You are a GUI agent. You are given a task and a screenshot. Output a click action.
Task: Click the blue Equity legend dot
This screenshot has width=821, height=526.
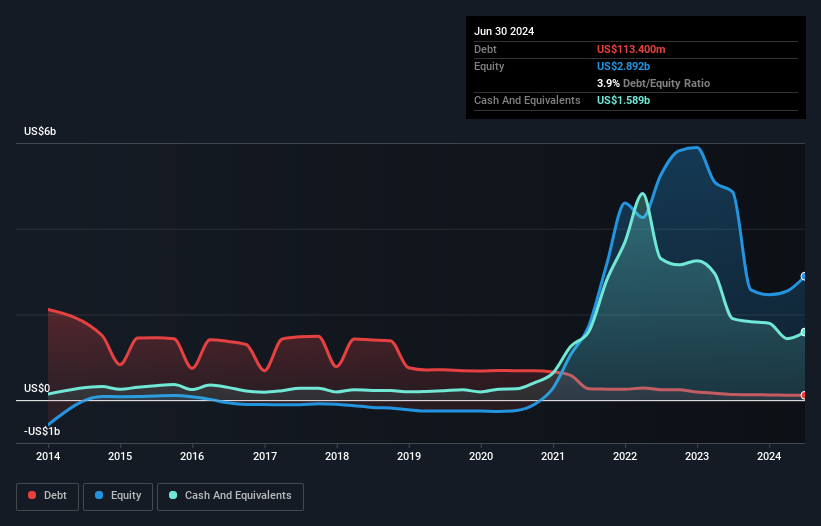pos(99,495)
